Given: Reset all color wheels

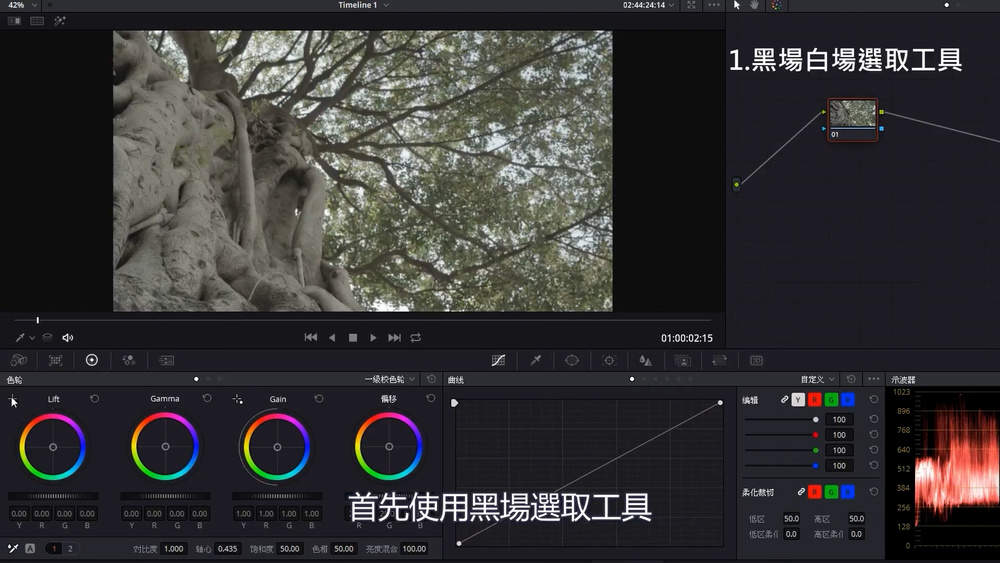Looking at the screenshot, I should [432, 379].
